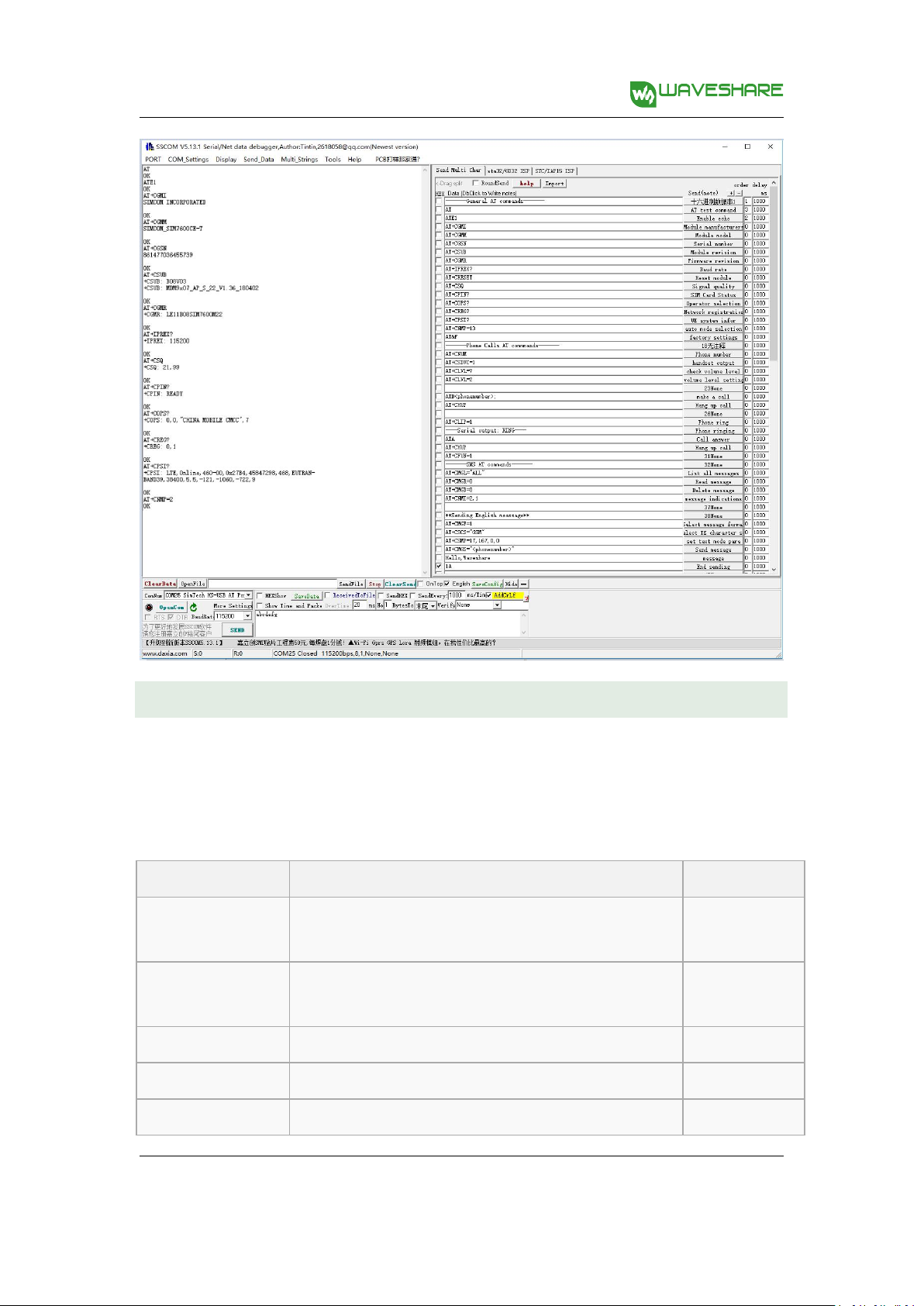Check HEX checkbox for AT+CGMI row
This screenshot has height=1306, width=924.
pos(439,227)
